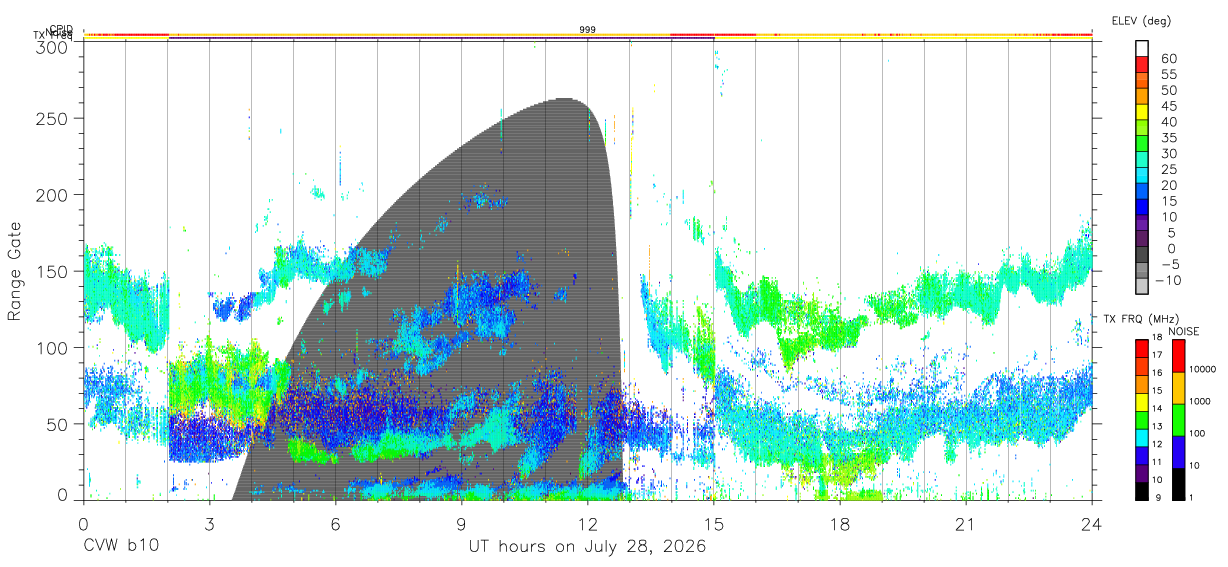Click the 'CVW b10' radar beam label
The width and height of the screenshot is (1228, 567).
[x=121, y=547]
